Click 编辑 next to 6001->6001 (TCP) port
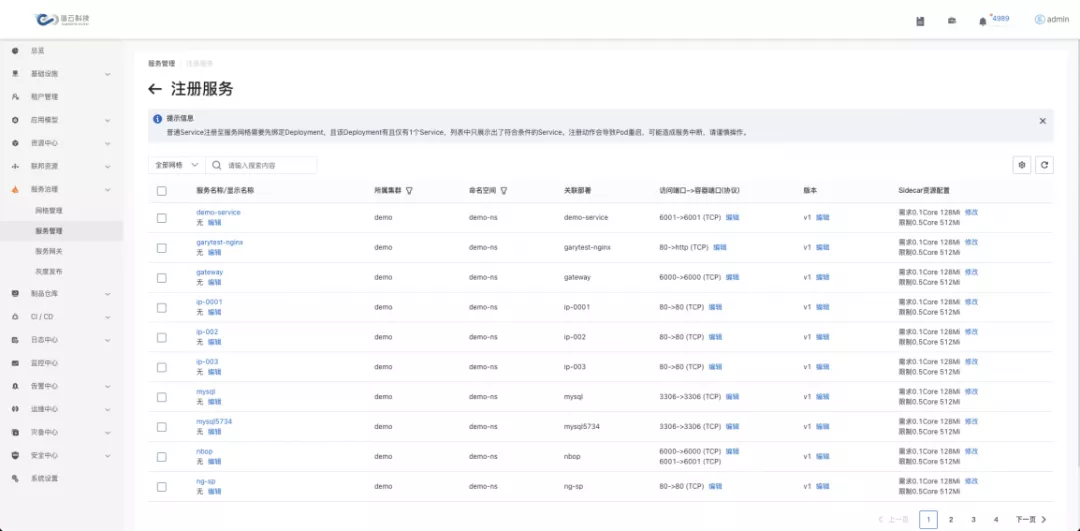This screenshot has width=1080, height=531. (731, 218)
